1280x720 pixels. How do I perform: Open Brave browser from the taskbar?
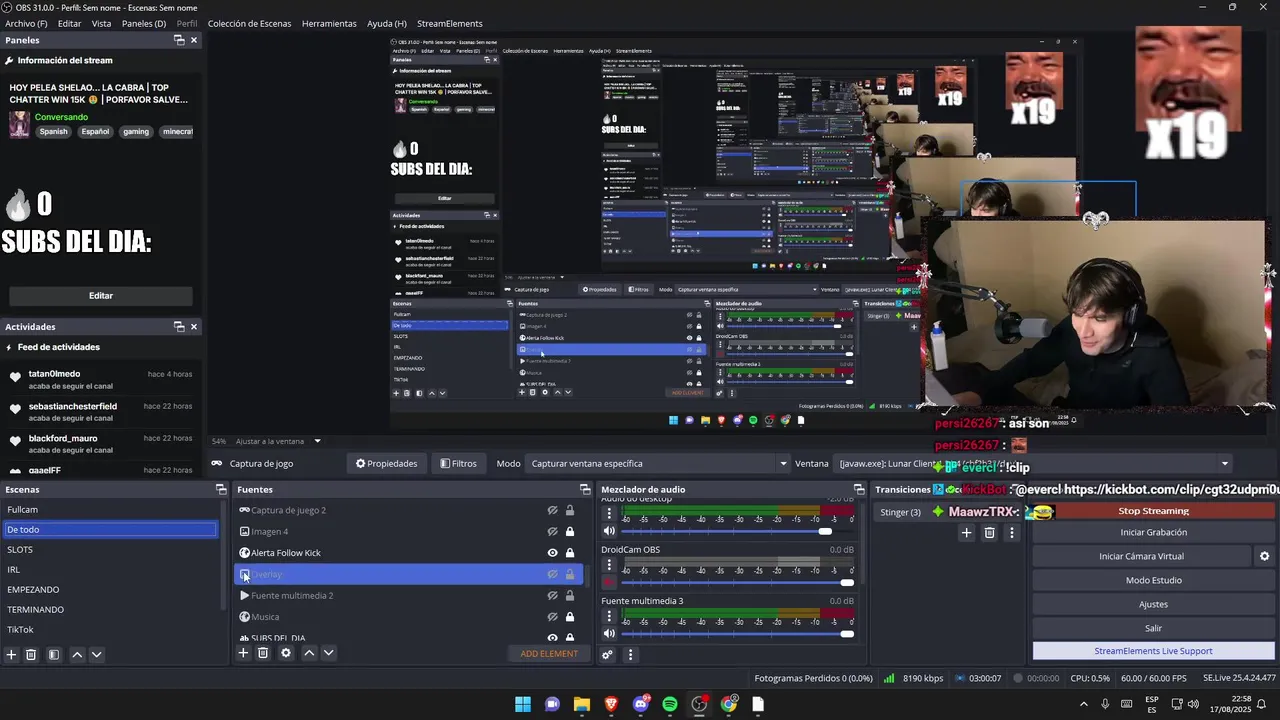pos(611,704)
